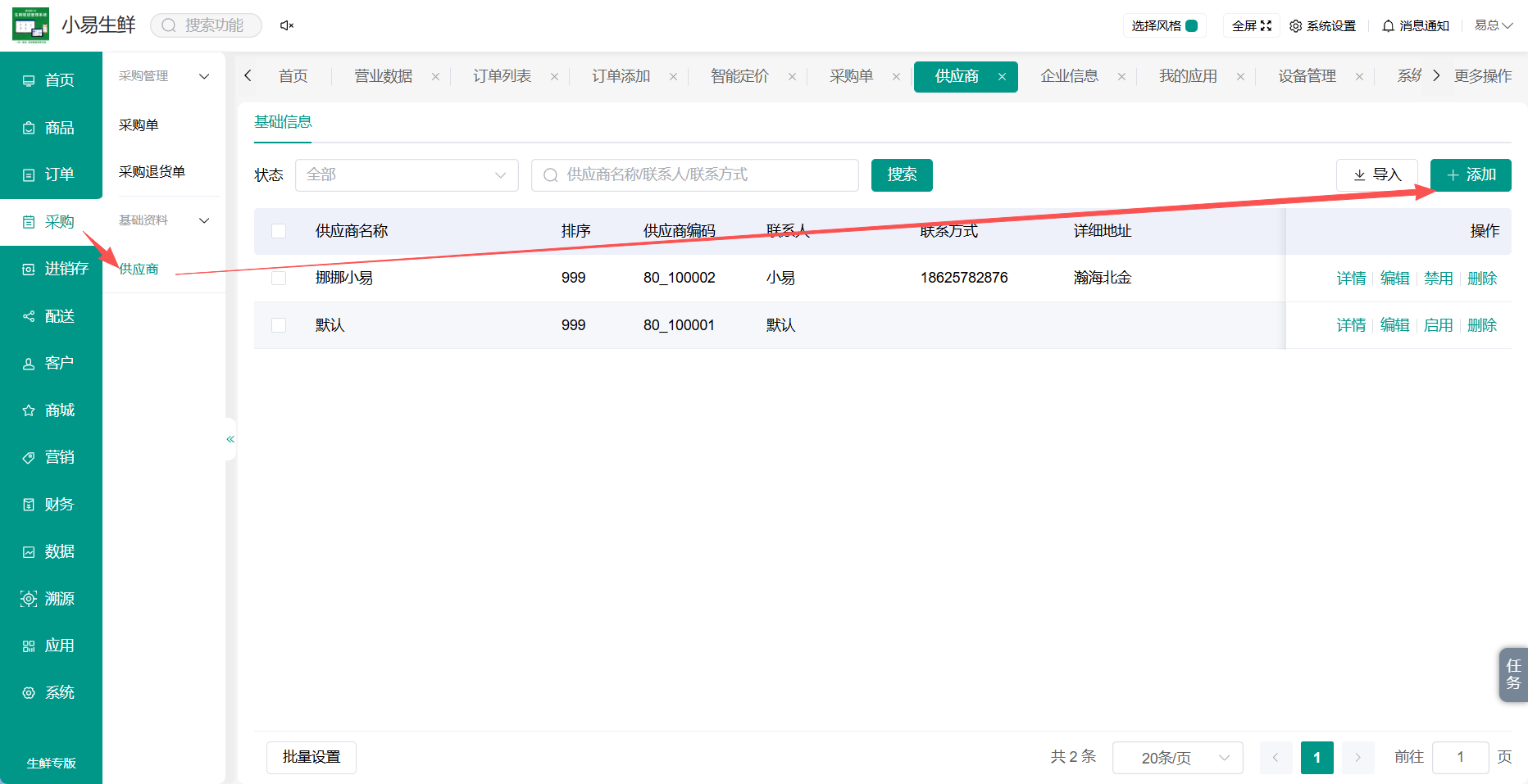
Task: Toggle 全屏 fullscreen mode
Action: [x=1252, y=26]
